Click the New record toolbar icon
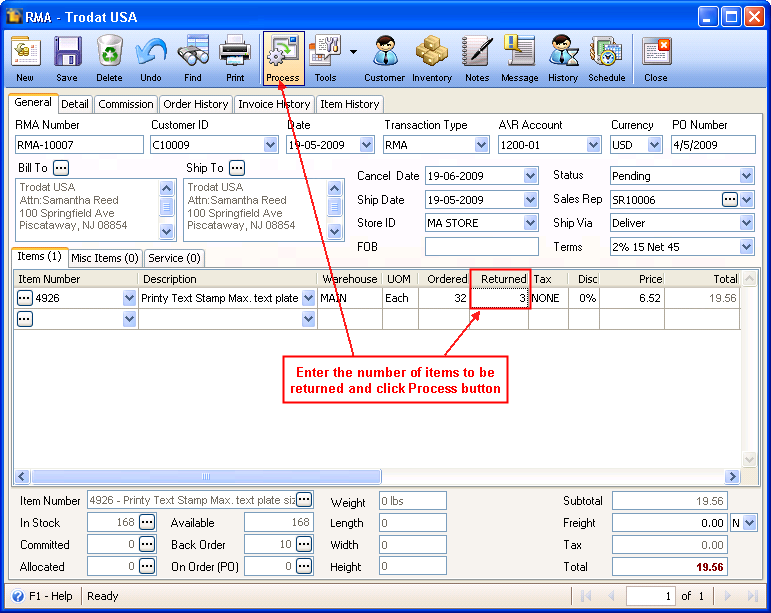Image resolution: width=771 pixels, height=613 pixels. click(x=25, y=58)
